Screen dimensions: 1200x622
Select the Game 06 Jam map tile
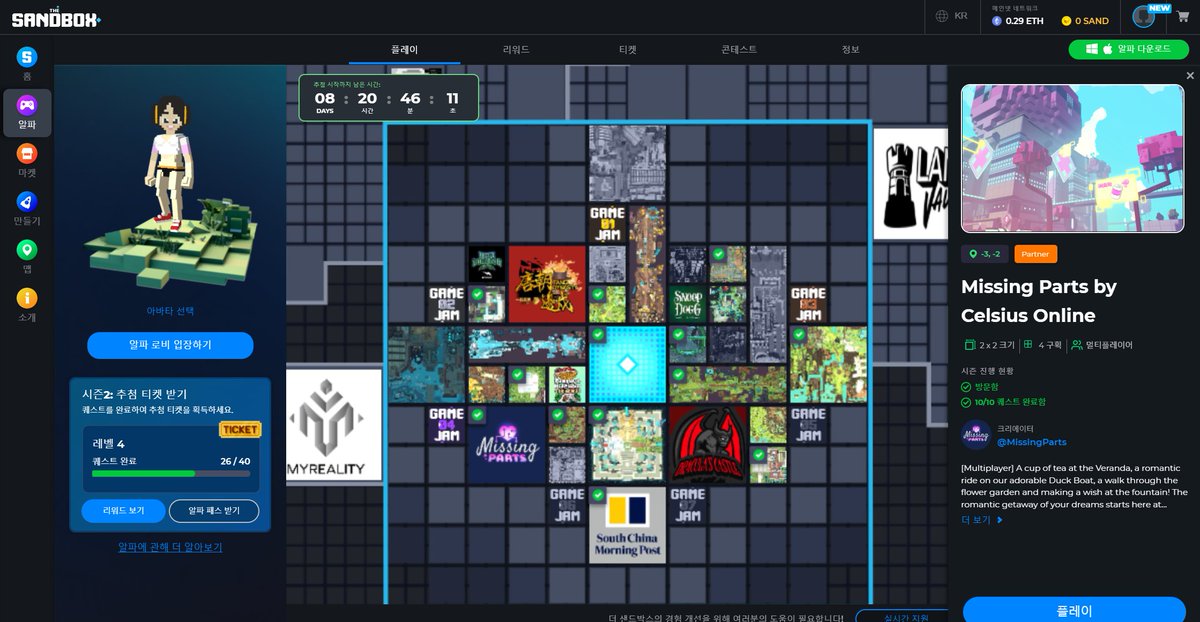point(567,505)
